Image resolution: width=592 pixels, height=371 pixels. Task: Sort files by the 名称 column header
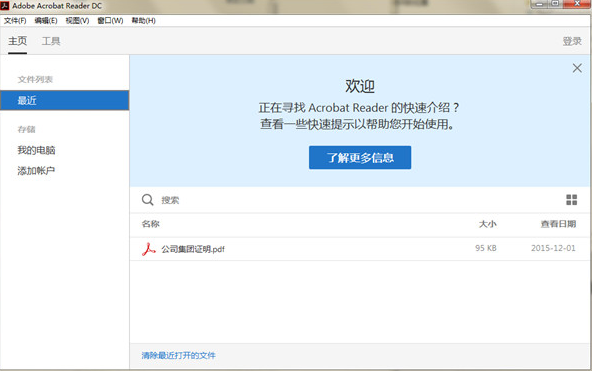coord(151,224)
